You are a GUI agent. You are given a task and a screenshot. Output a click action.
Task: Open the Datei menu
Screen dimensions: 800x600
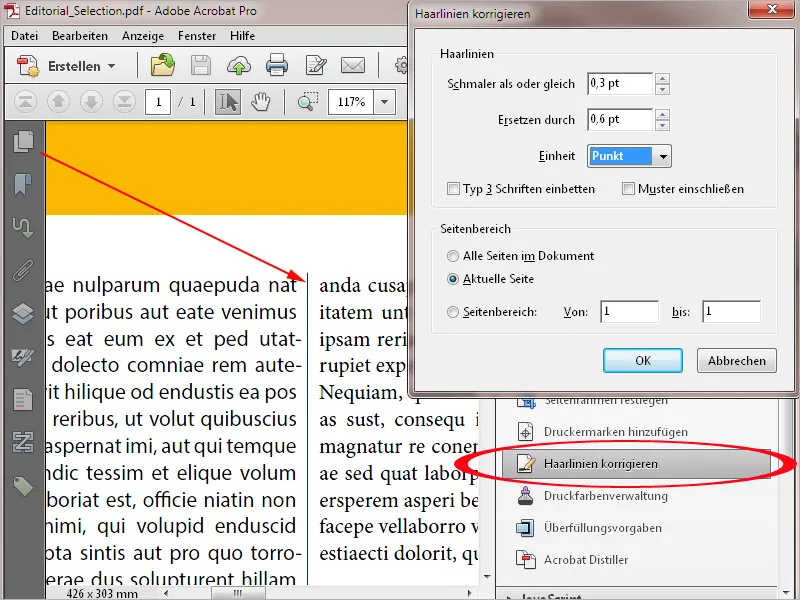[24, 36]
